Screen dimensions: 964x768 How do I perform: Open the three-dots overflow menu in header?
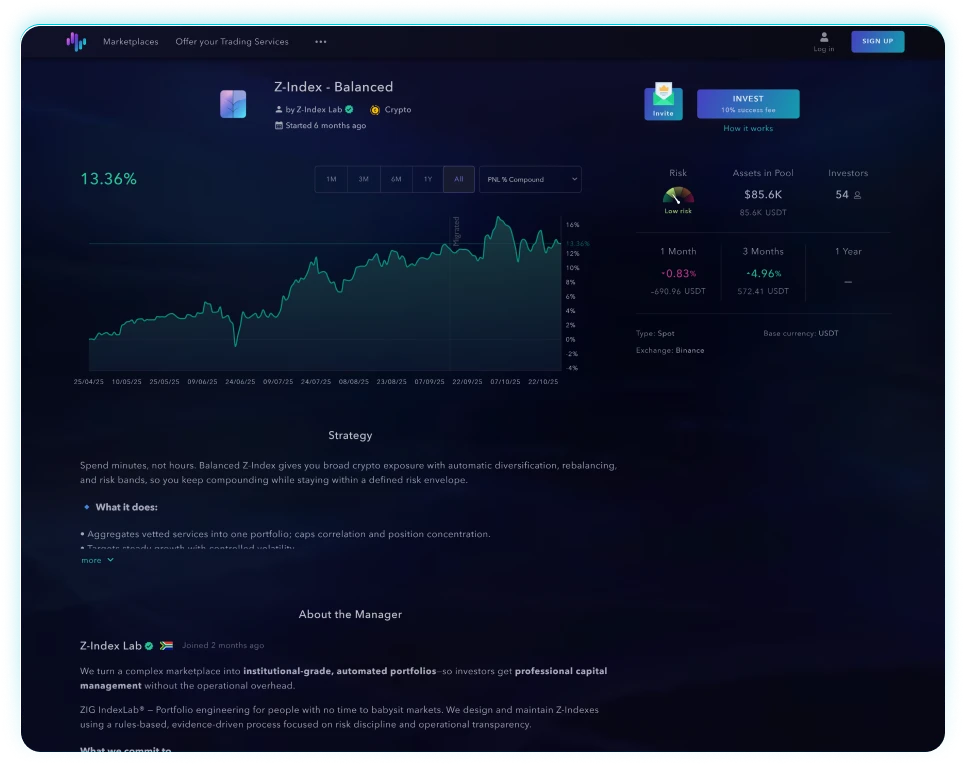(x=321, y=42)
